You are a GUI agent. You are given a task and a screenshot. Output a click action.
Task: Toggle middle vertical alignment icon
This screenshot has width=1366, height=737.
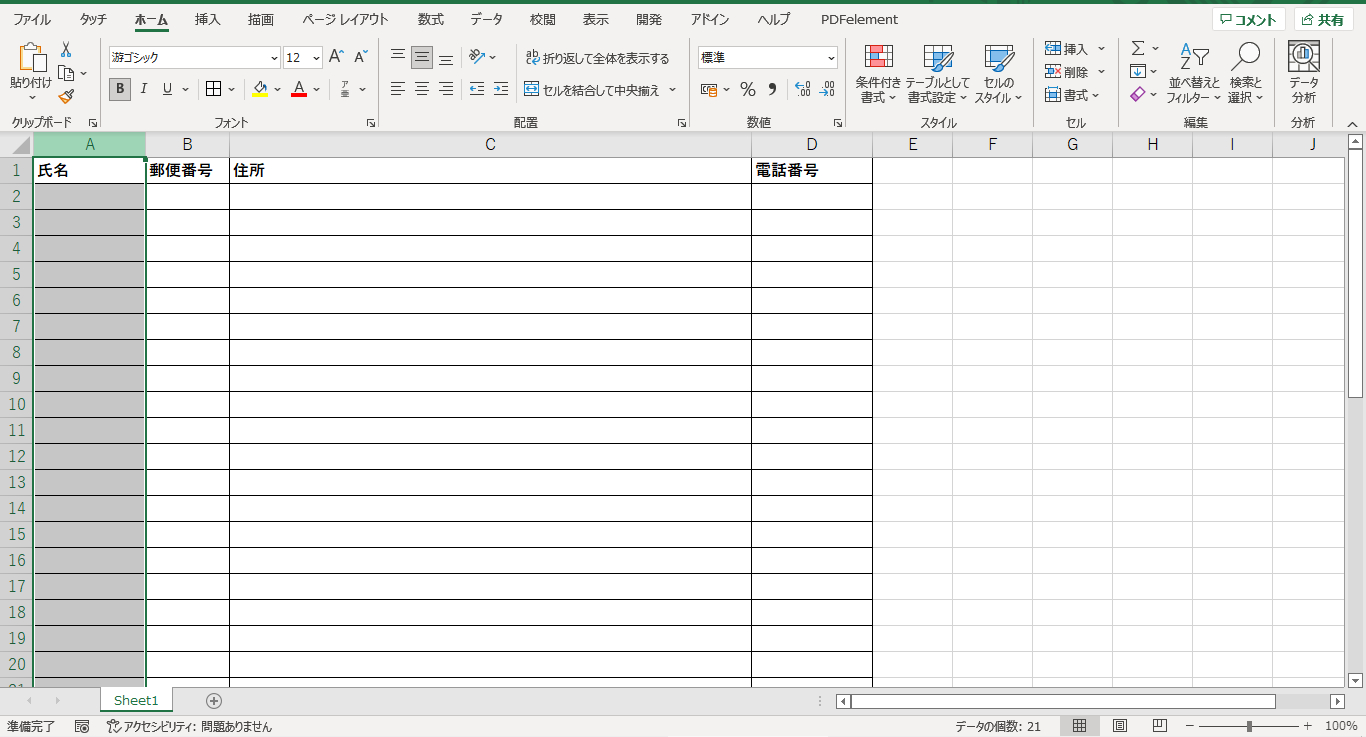pos(422,57)
